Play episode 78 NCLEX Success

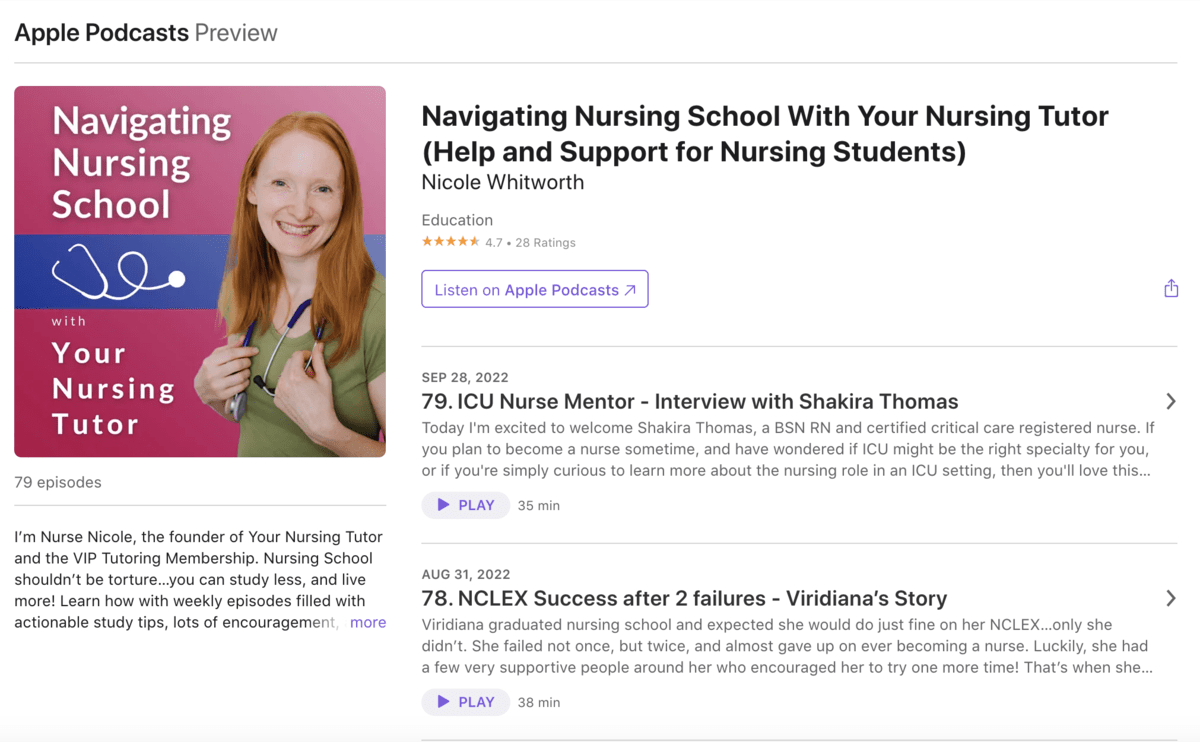[x=466, y=702]
